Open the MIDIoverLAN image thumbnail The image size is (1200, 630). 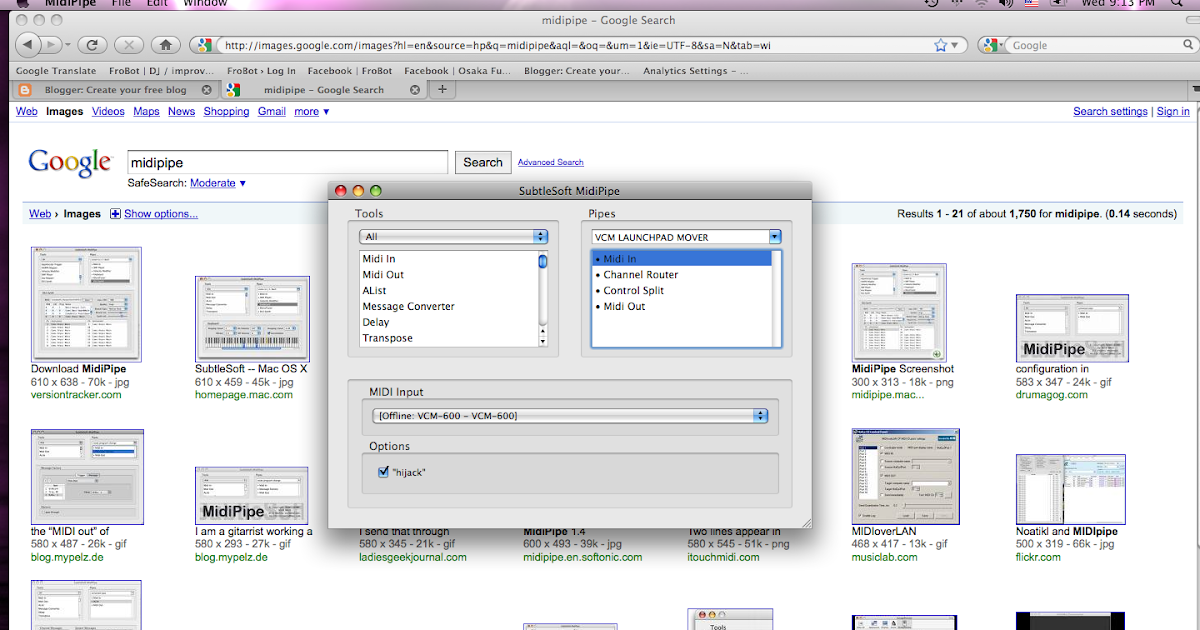click(x=905, y=476)
